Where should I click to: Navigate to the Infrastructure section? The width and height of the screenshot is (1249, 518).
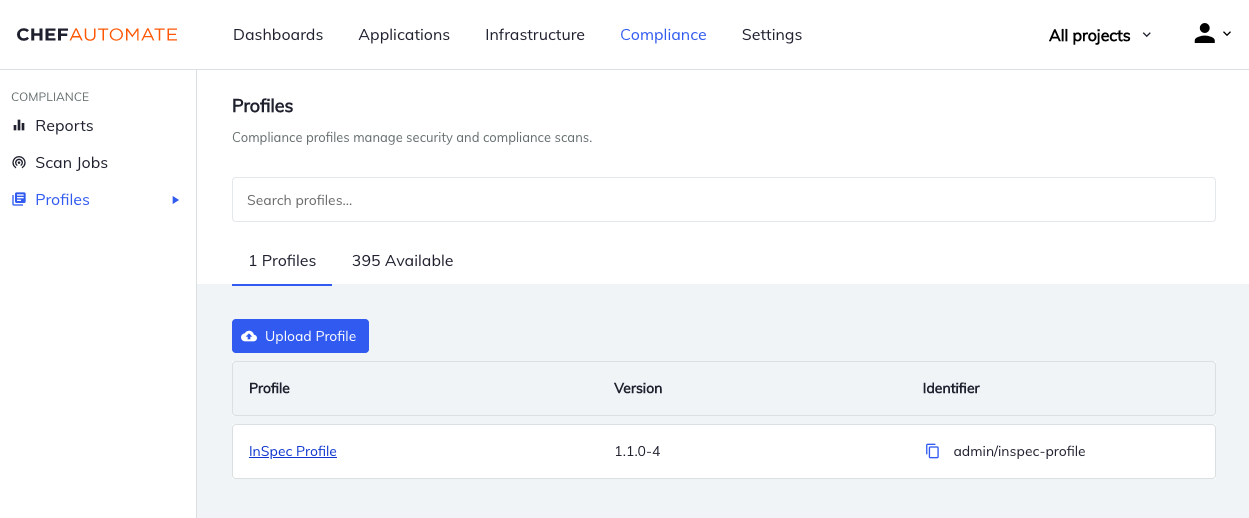pyautogui.click(x=535, y=35)
